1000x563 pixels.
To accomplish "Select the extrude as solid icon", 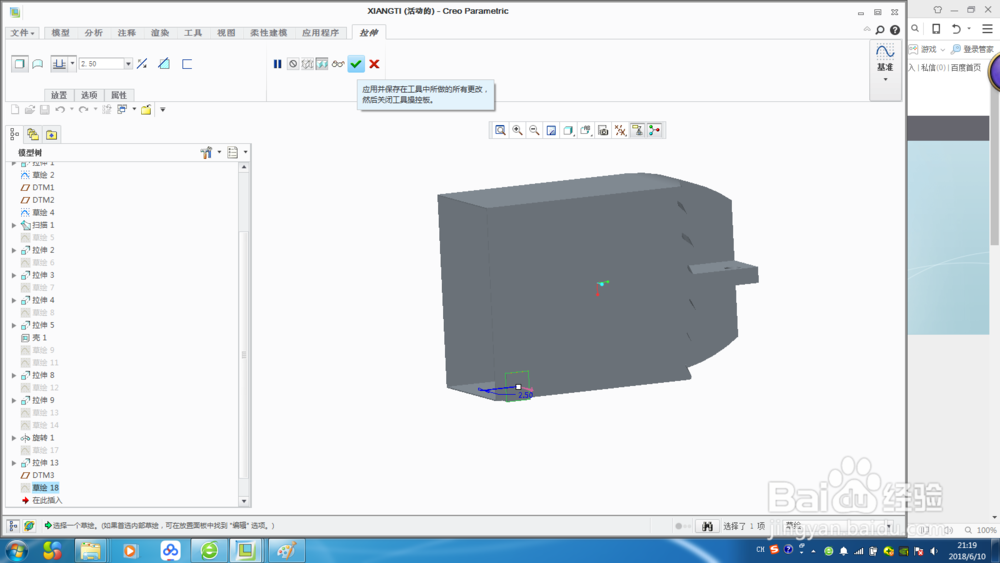I will 20,64.
